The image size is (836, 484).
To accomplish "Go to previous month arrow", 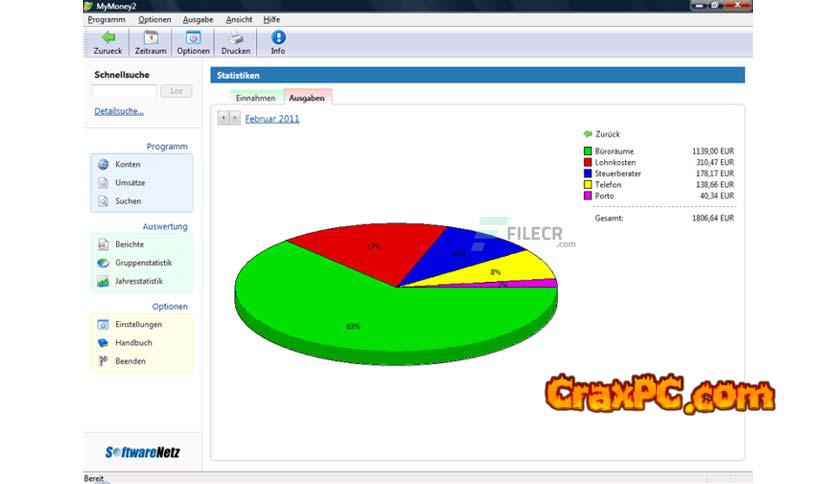I will click(x=223, y=118).
